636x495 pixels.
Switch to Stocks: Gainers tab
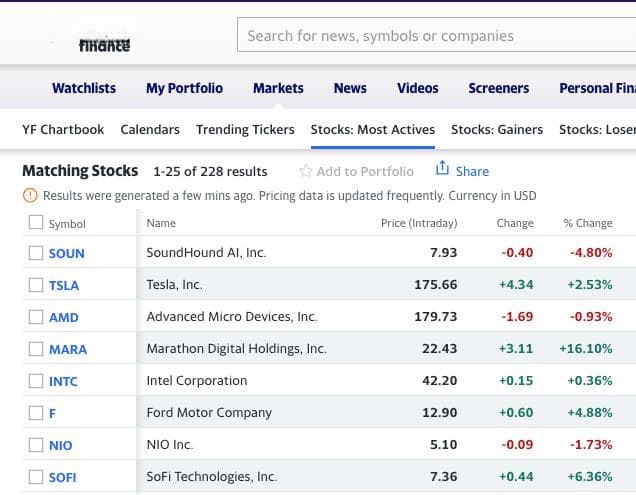497,129
